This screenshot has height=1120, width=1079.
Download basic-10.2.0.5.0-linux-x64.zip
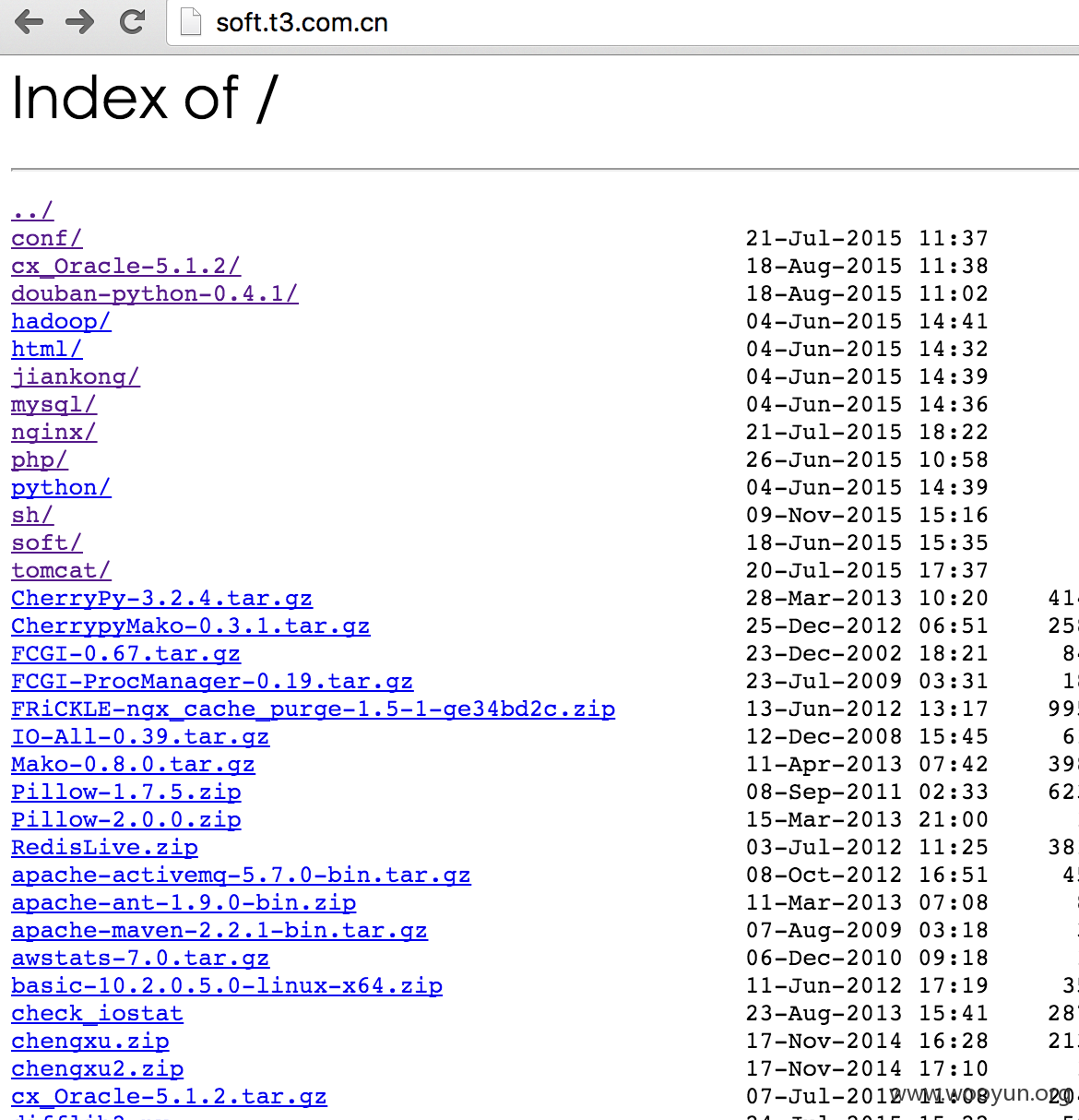coord(227,985)
